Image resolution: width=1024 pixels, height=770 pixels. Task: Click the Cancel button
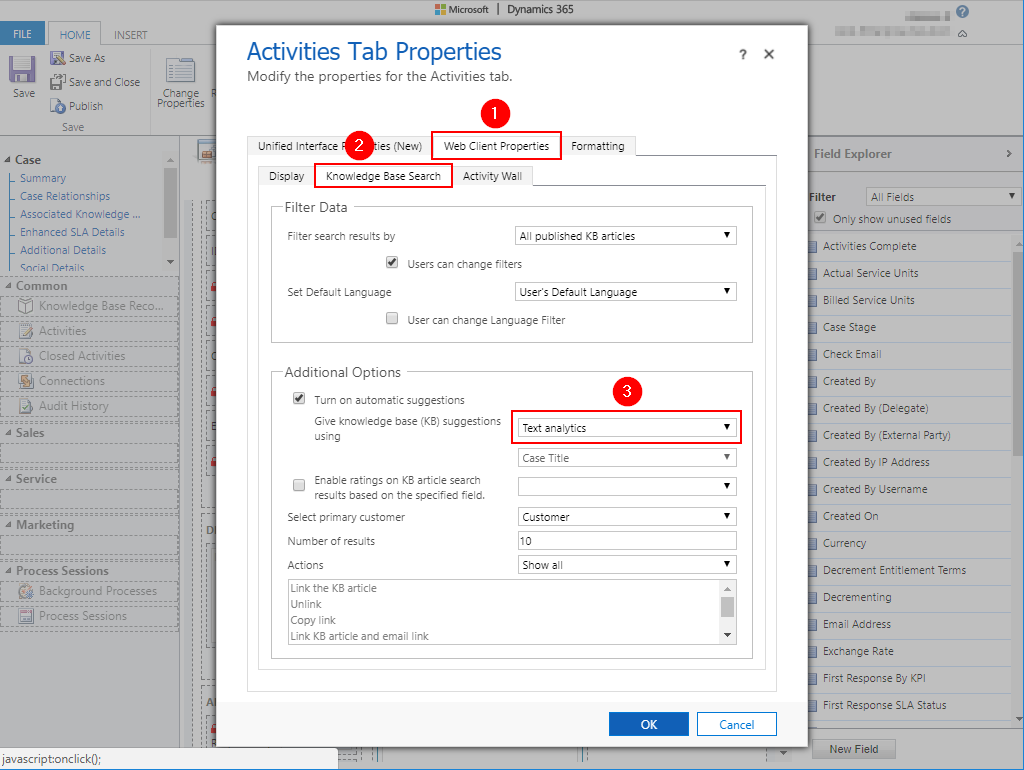(x=736, y=724)
